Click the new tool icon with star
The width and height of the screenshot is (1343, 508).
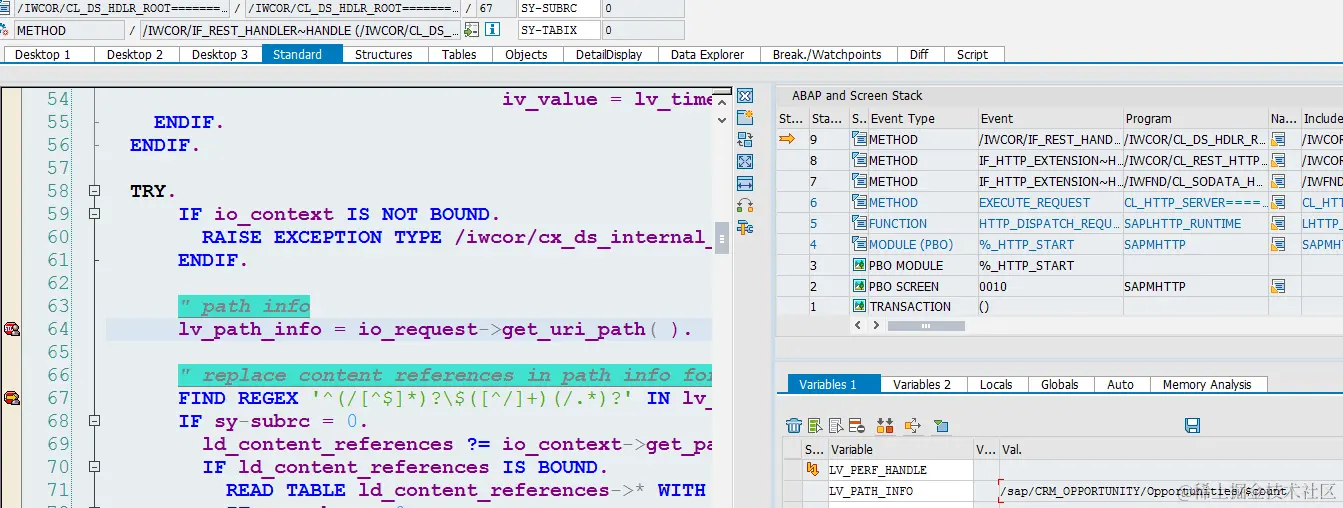[x=744, y=118]
